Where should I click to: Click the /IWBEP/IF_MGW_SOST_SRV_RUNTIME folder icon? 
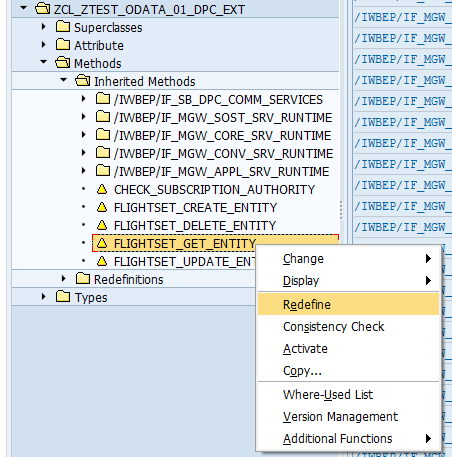(x=103, y=116)
